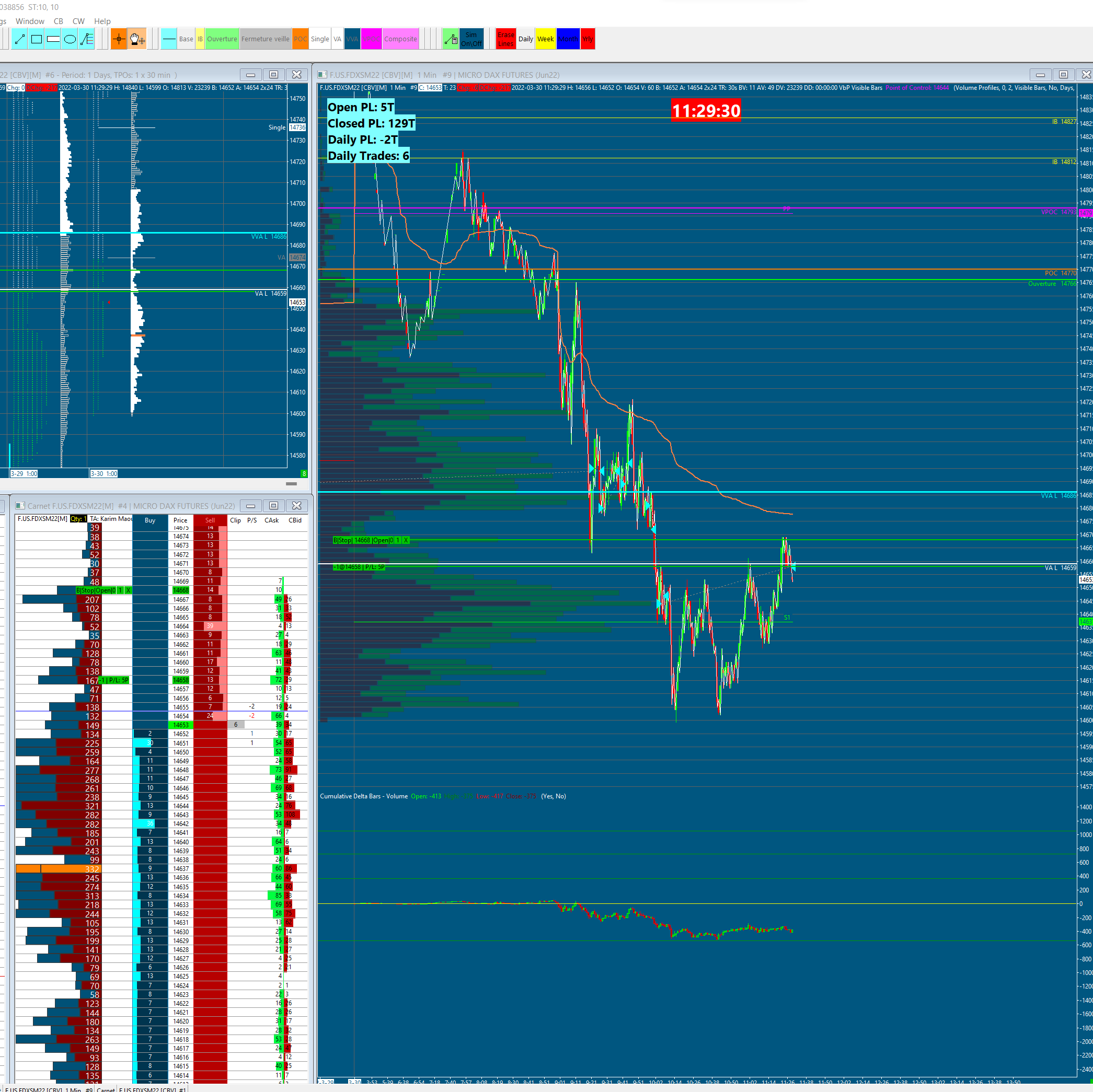
Task: Open the Help menu
Action: pyautogui.click(x=102, y=21)
